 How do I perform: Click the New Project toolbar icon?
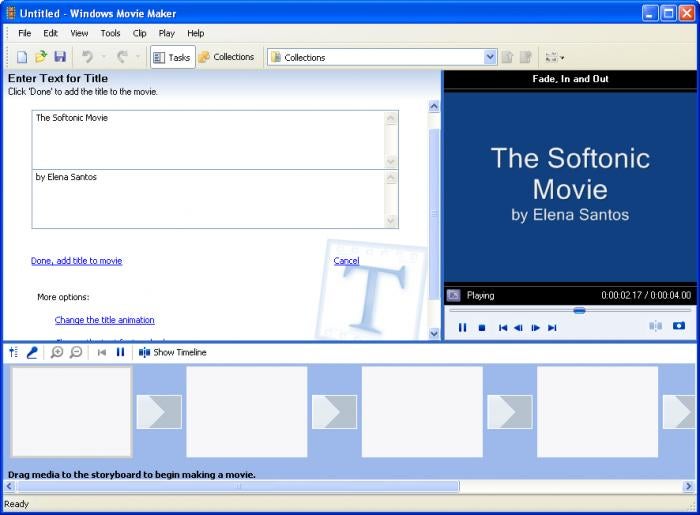(22, 57)
